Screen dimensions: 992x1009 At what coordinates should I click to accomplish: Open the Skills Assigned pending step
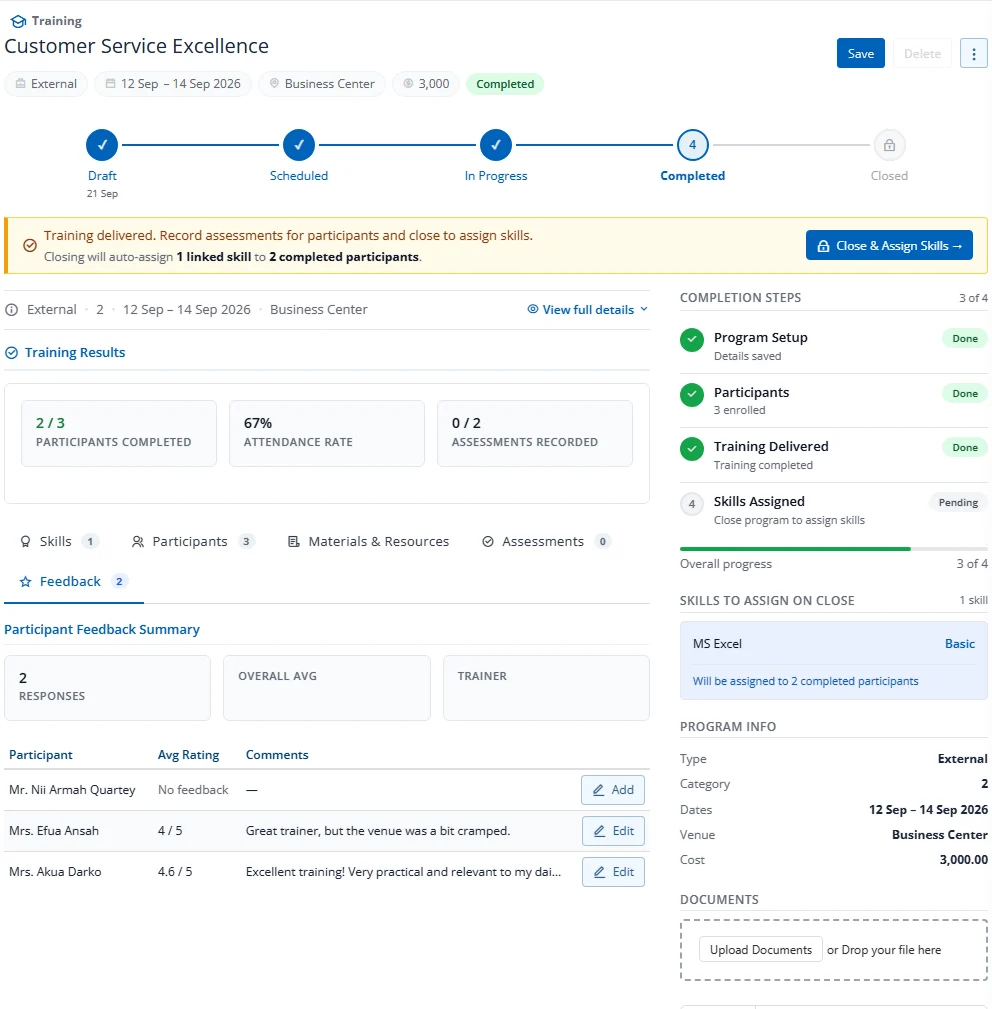[x=834, y=510]
